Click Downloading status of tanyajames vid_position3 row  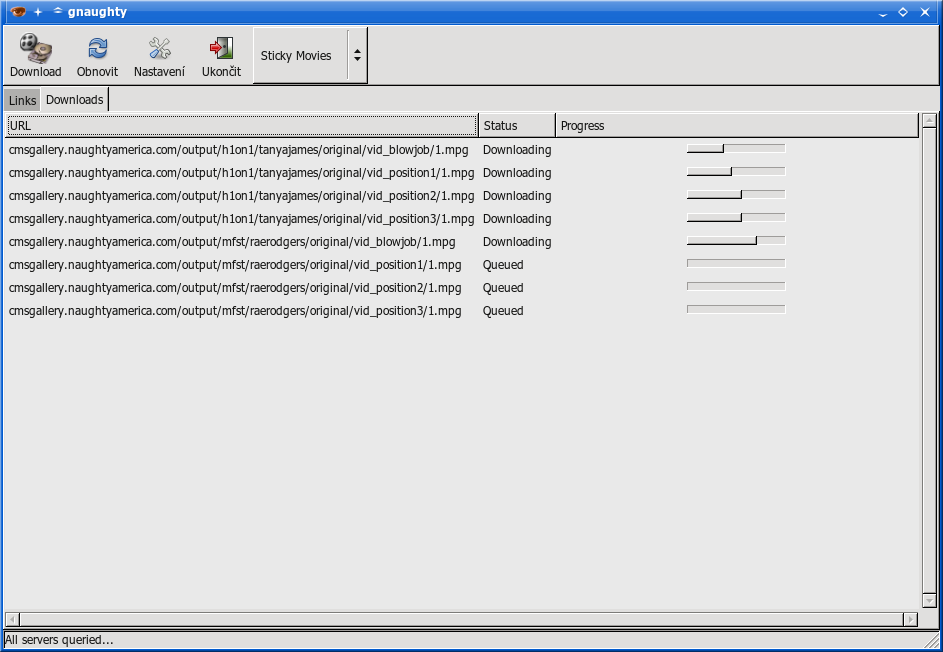[x=517, y=219]
